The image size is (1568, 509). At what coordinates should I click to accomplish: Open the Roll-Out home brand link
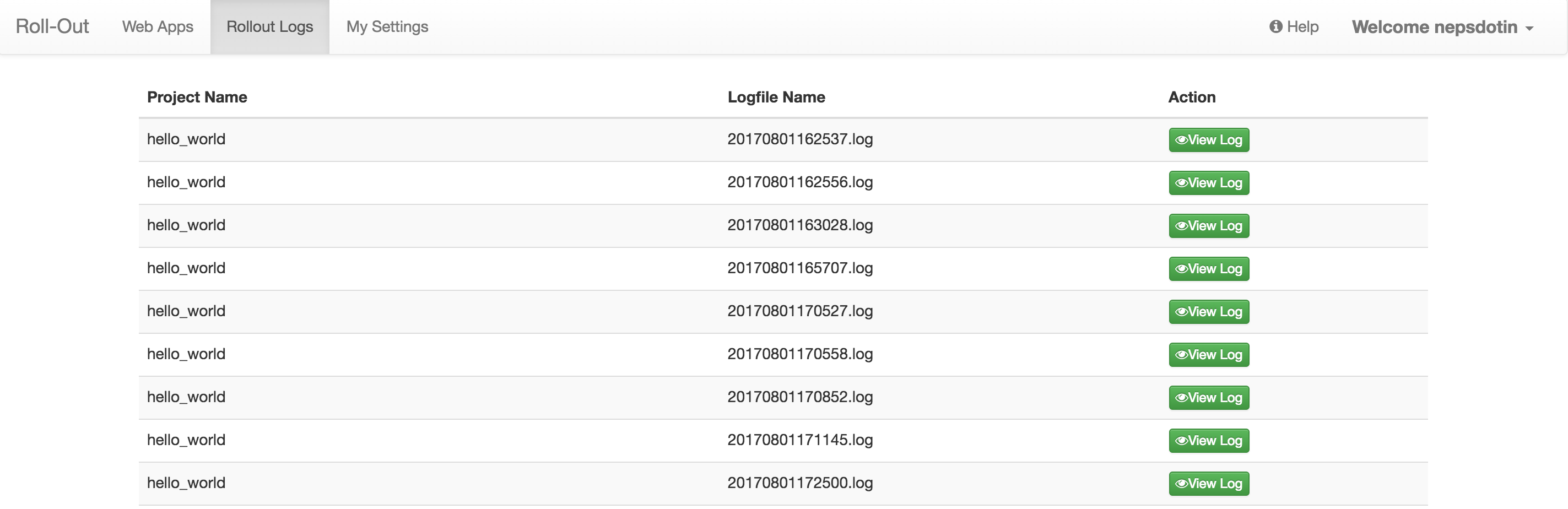52,27
